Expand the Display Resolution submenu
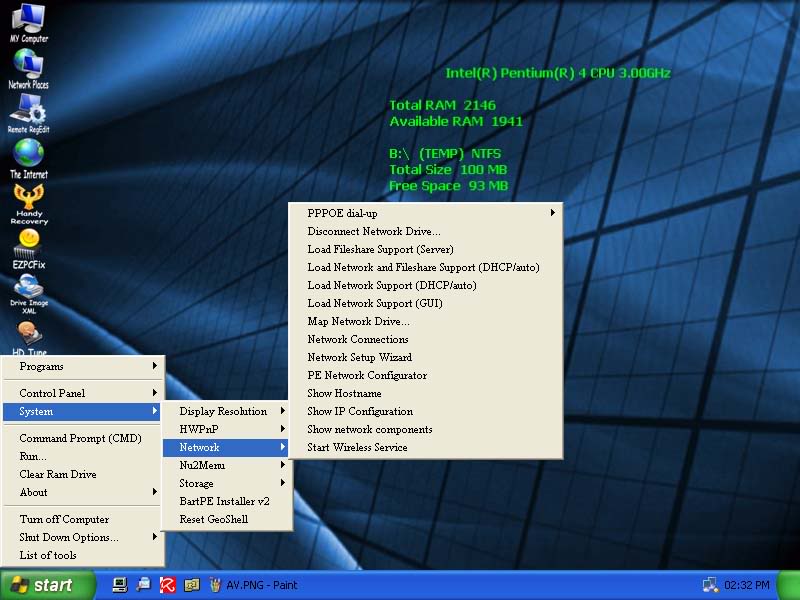Viewport: 800px width, 600px height. pyautogui.click(x=225, y=411)
